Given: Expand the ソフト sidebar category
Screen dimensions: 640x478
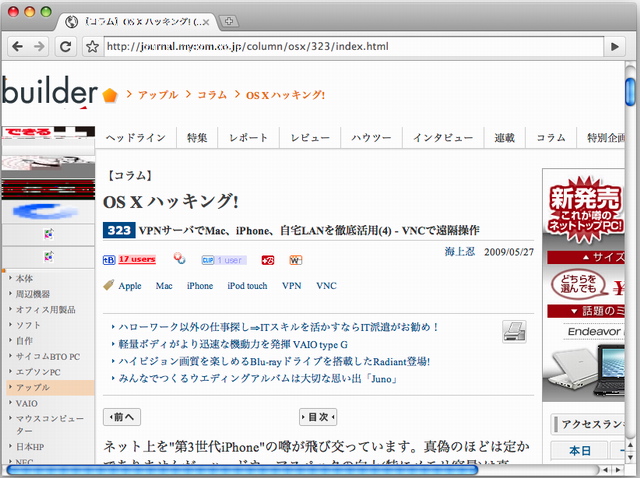Looking at the screenshot, I should (x=28, y=325).
